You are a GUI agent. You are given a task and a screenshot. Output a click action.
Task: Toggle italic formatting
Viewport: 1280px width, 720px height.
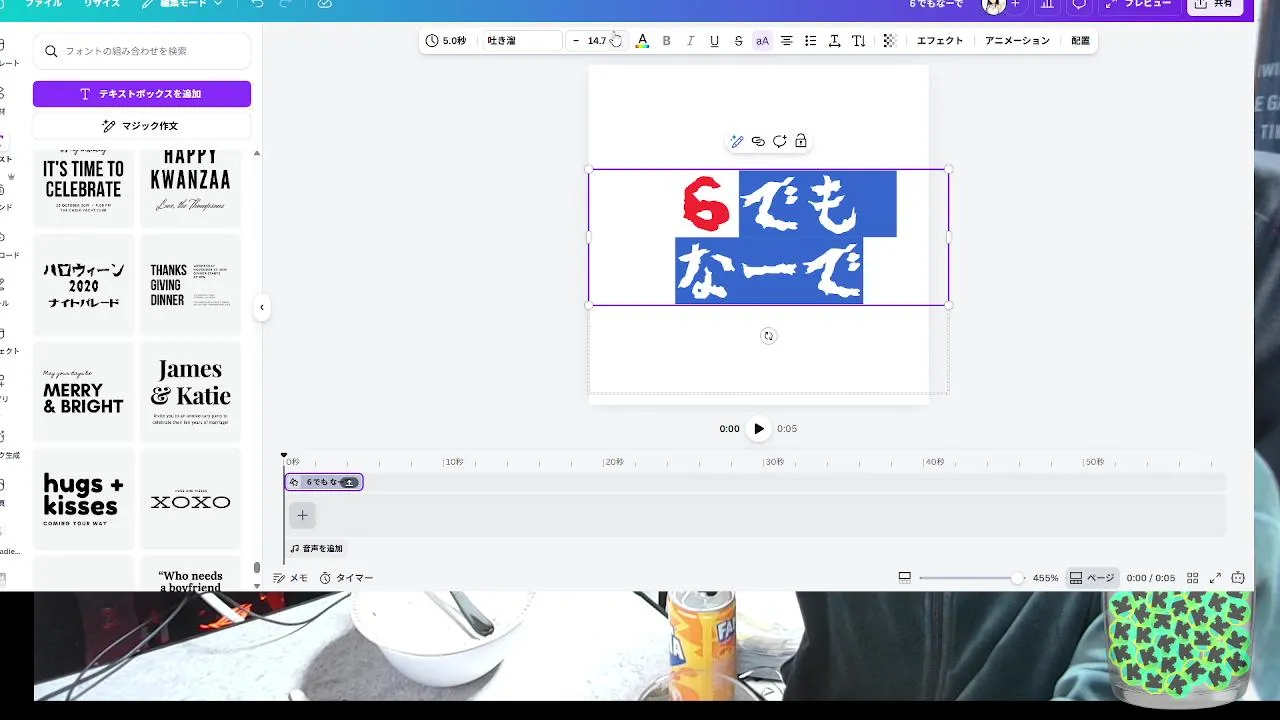click(x=690, y=41)
